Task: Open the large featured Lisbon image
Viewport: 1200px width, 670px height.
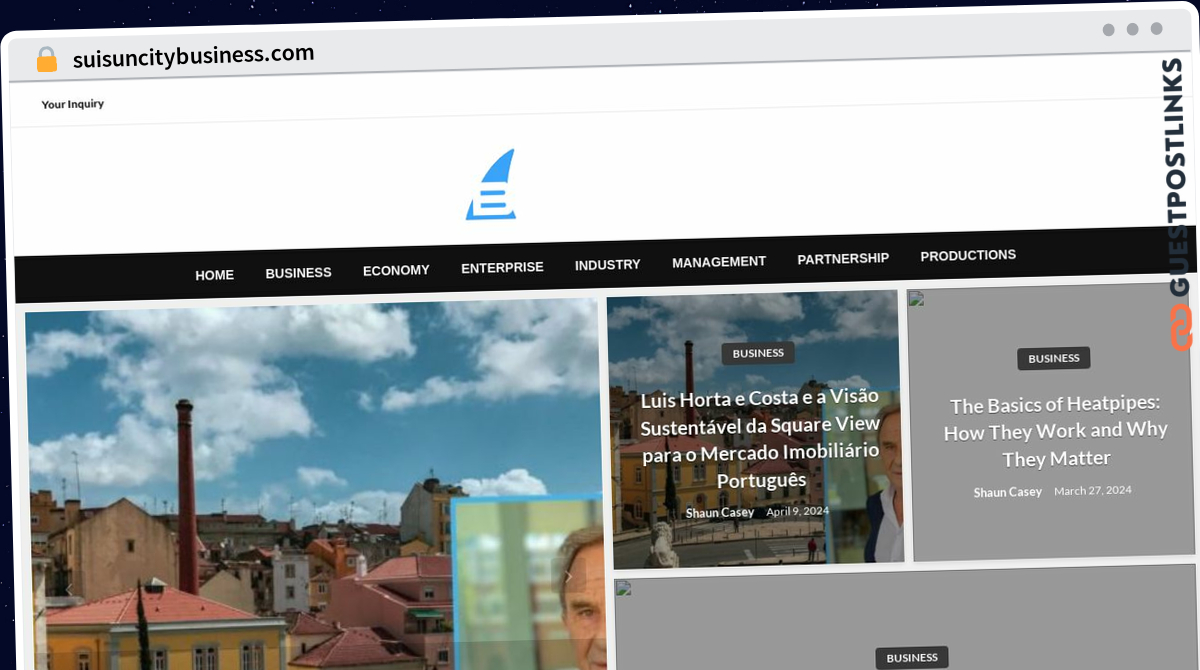Action: (315, 485)
